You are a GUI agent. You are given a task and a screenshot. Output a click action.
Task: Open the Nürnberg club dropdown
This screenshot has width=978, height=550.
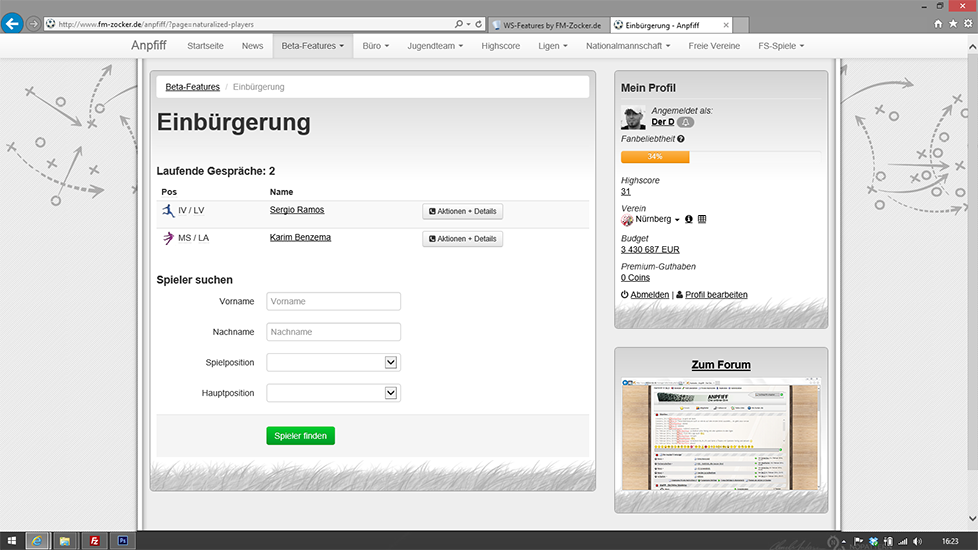click(677, 220)
